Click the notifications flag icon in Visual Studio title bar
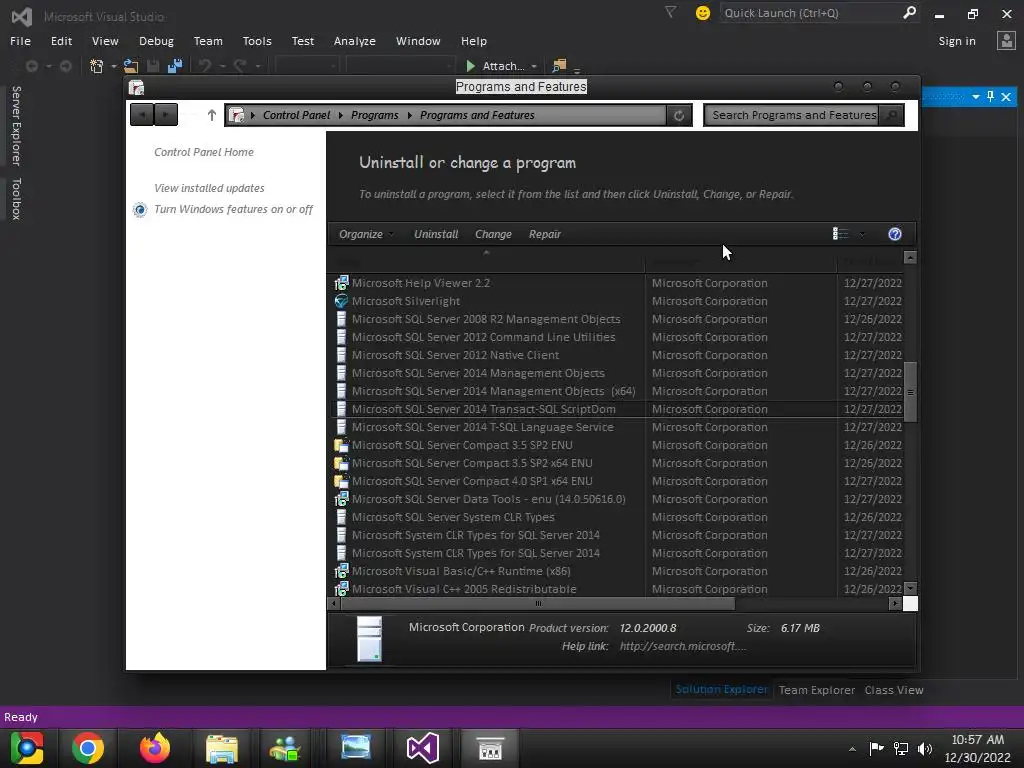The height and width of the screenshot is (768, 1024). click(x=670, y=12)
